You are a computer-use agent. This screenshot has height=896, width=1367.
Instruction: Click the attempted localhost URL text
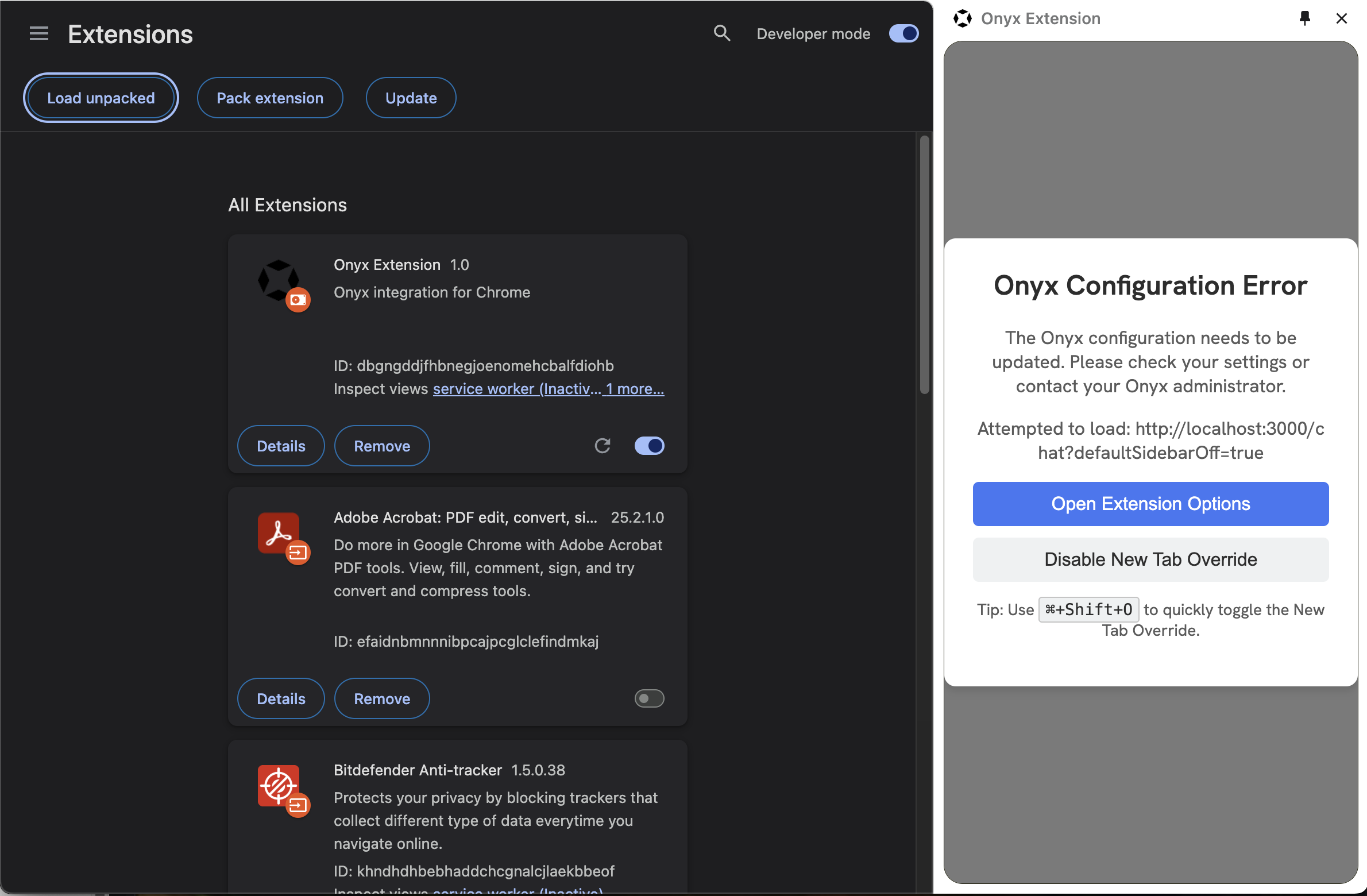[1150, 441]
